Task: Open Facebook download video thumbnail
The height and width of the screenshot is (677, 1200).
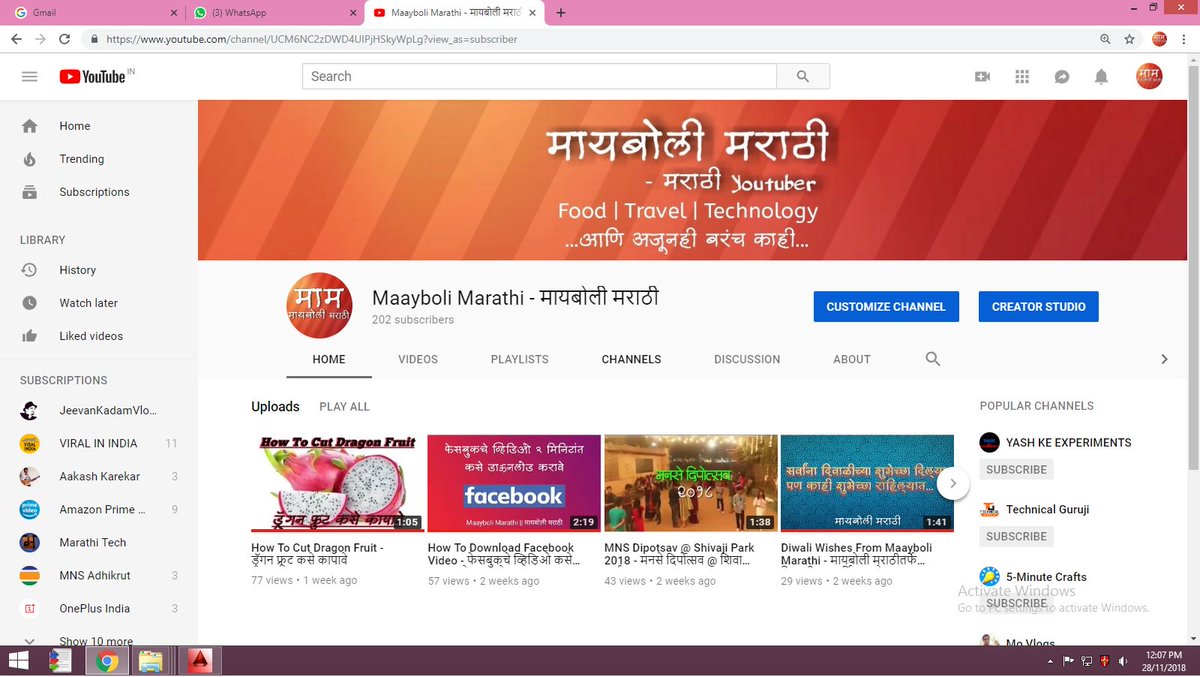Action: [514, 483]
